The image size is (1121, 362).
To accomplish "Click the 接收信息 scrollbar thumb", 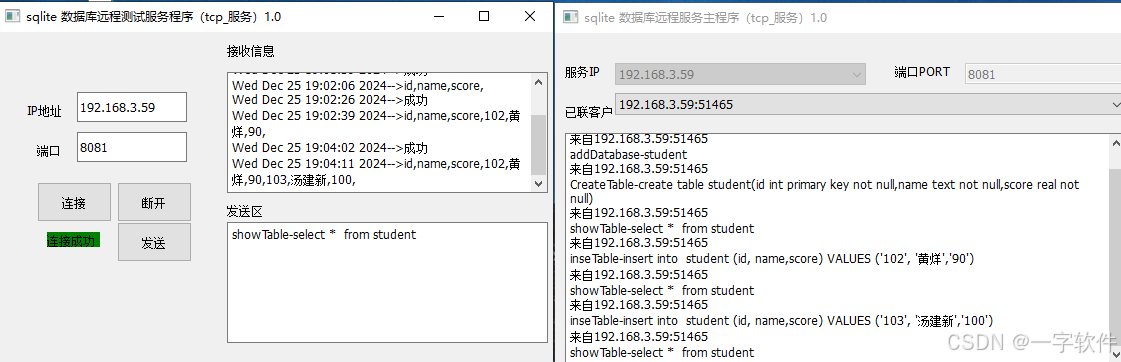I will click(539, 144).
